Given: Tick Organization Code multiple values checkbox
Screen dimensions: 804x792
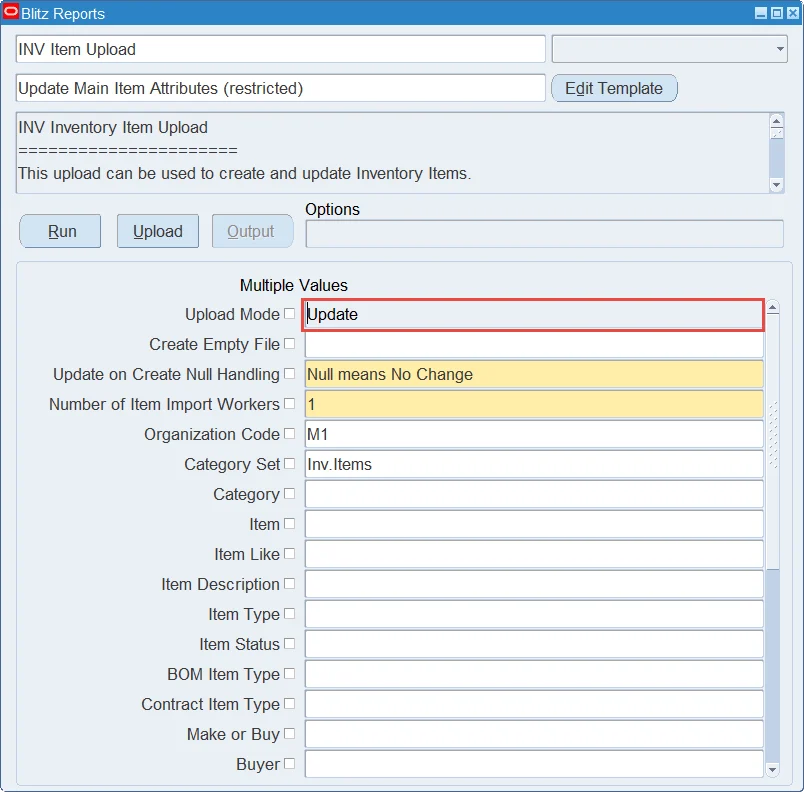Looking at the screenshot, I should (x=290, y=433).
